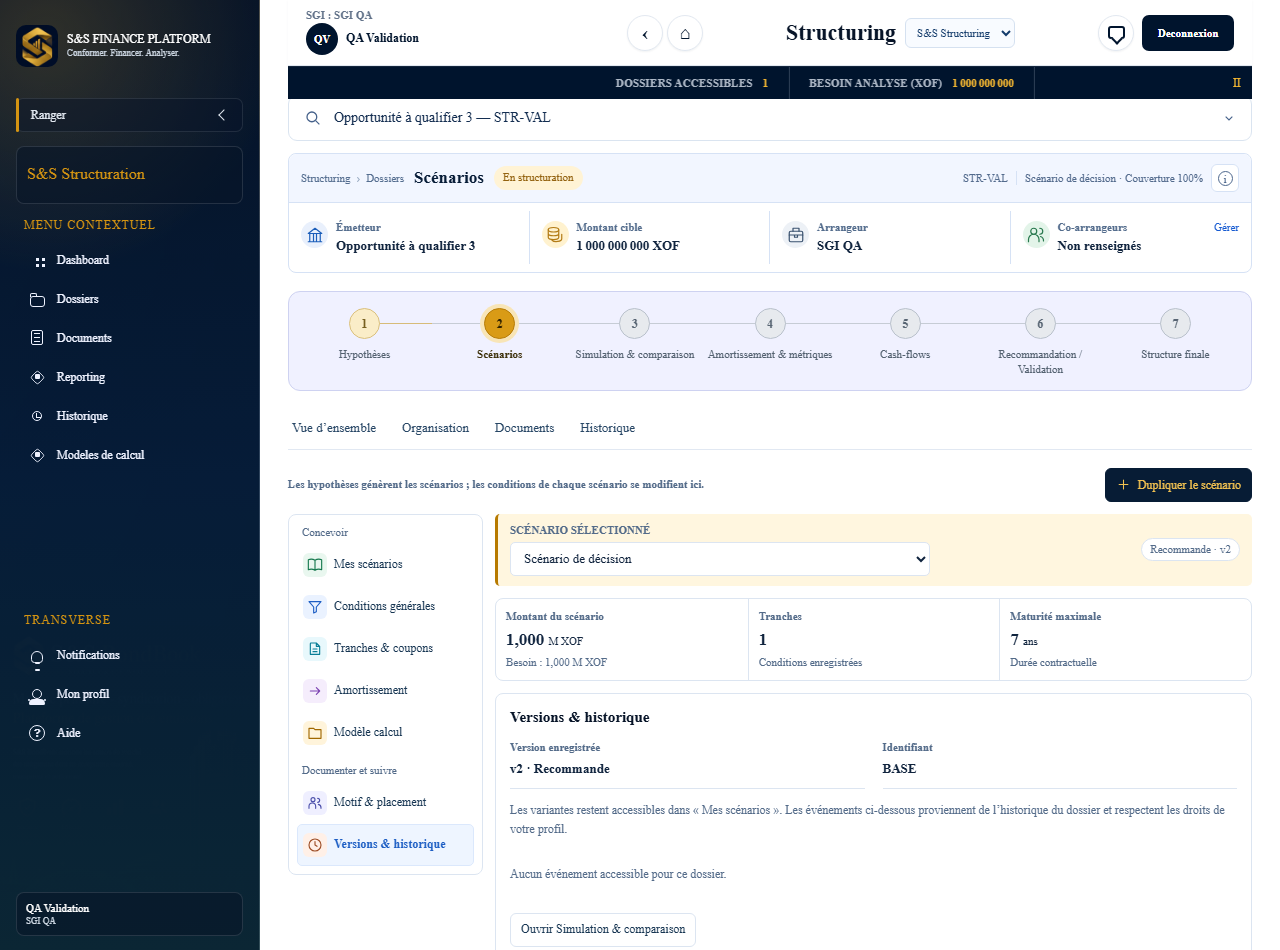Viewport: 1280px width, 950px height.
Task: Click the QV avatar badge
Action: 322,39
